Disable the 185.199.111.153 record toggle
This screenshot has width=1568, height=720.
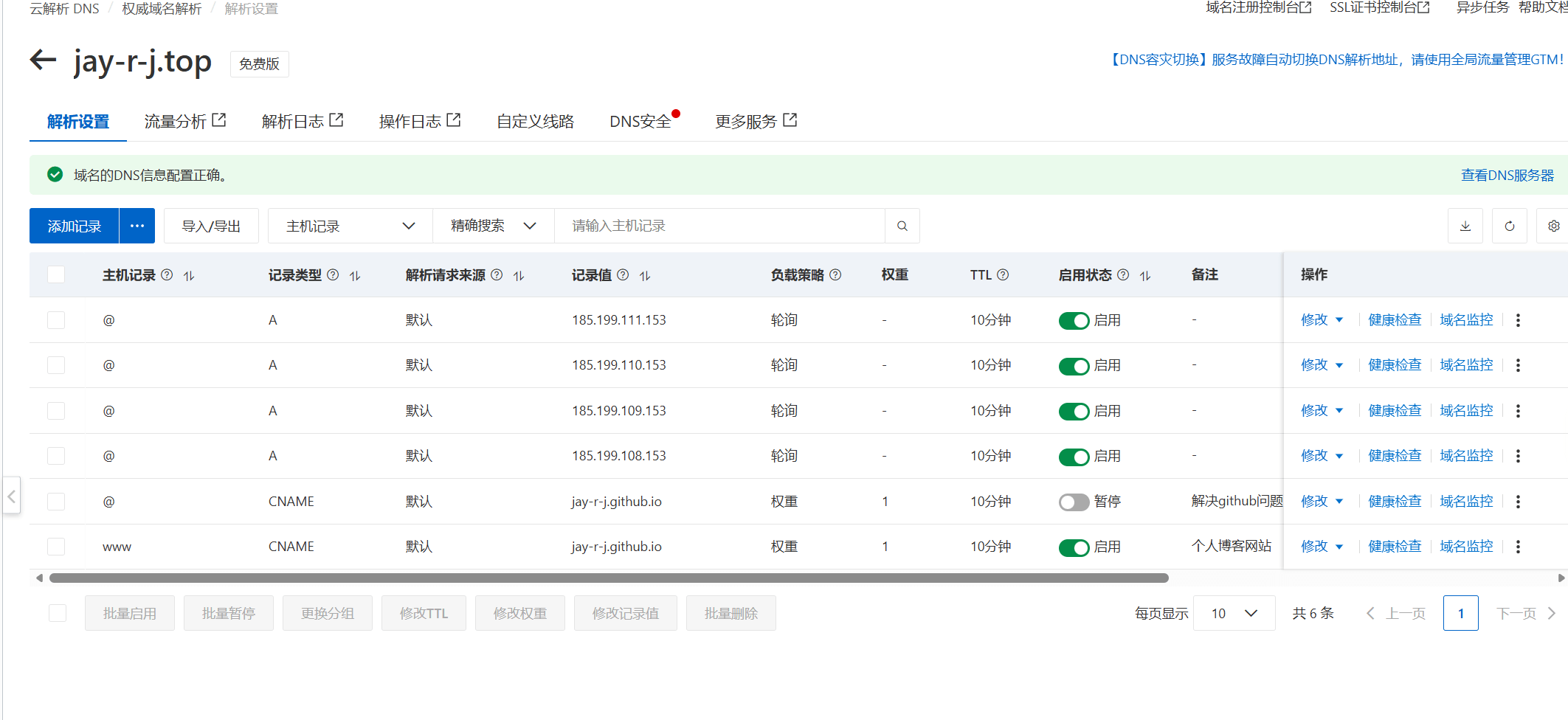(x=1074, y=320)
